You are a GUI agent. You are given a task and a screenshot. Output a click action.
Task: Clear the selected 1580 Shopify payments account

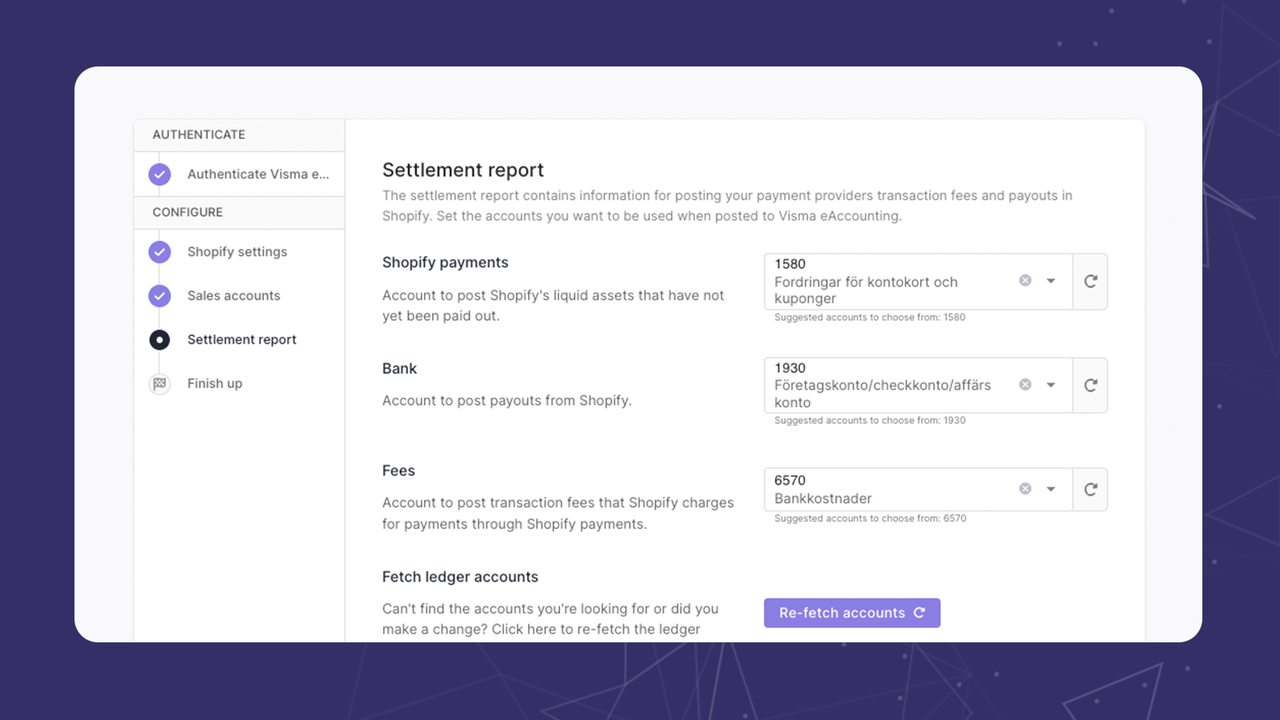[x=1024, y=280]
